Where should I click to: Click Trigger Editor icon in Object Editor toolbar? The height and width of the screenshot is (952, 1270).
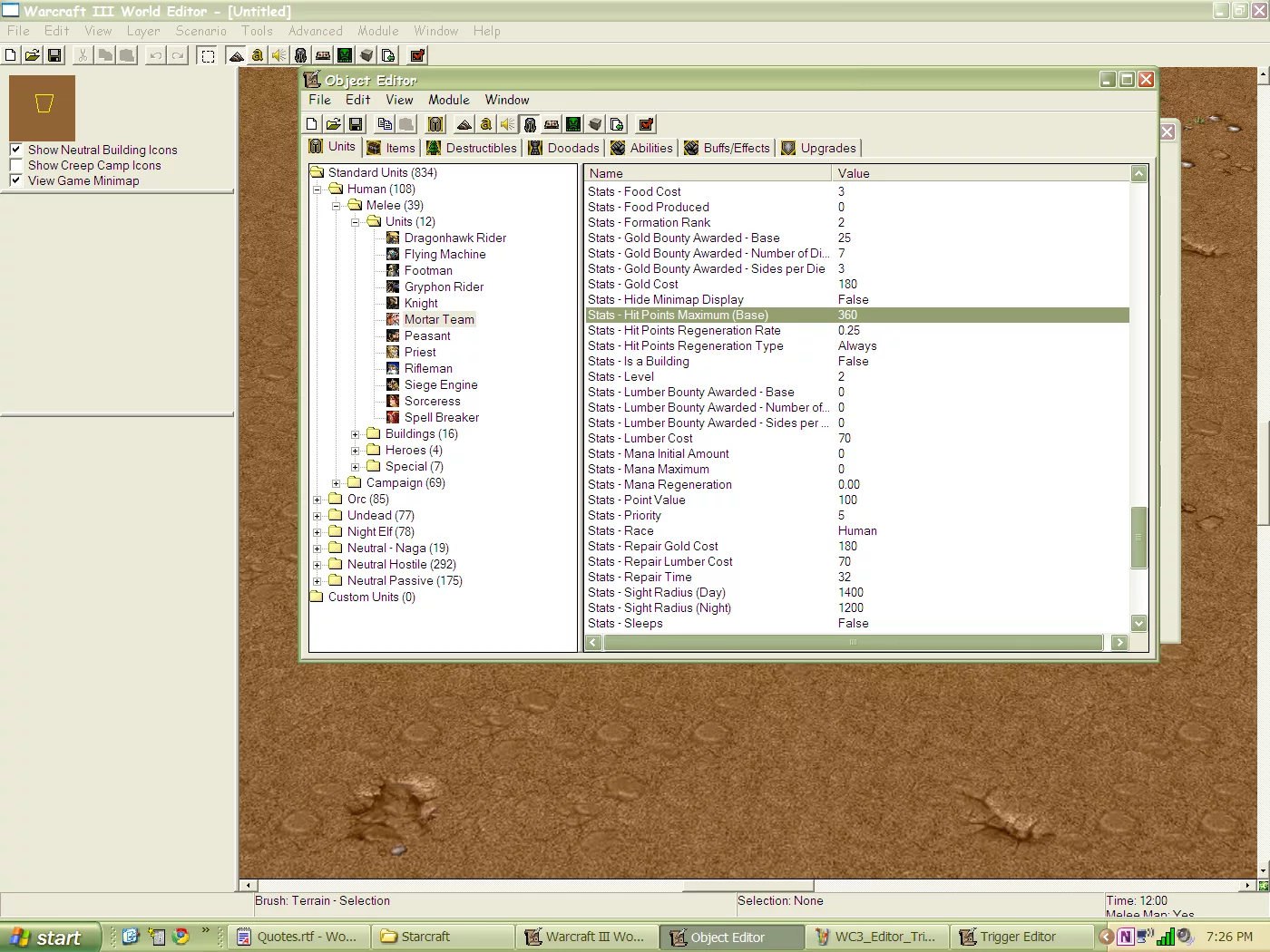(486, 124)
